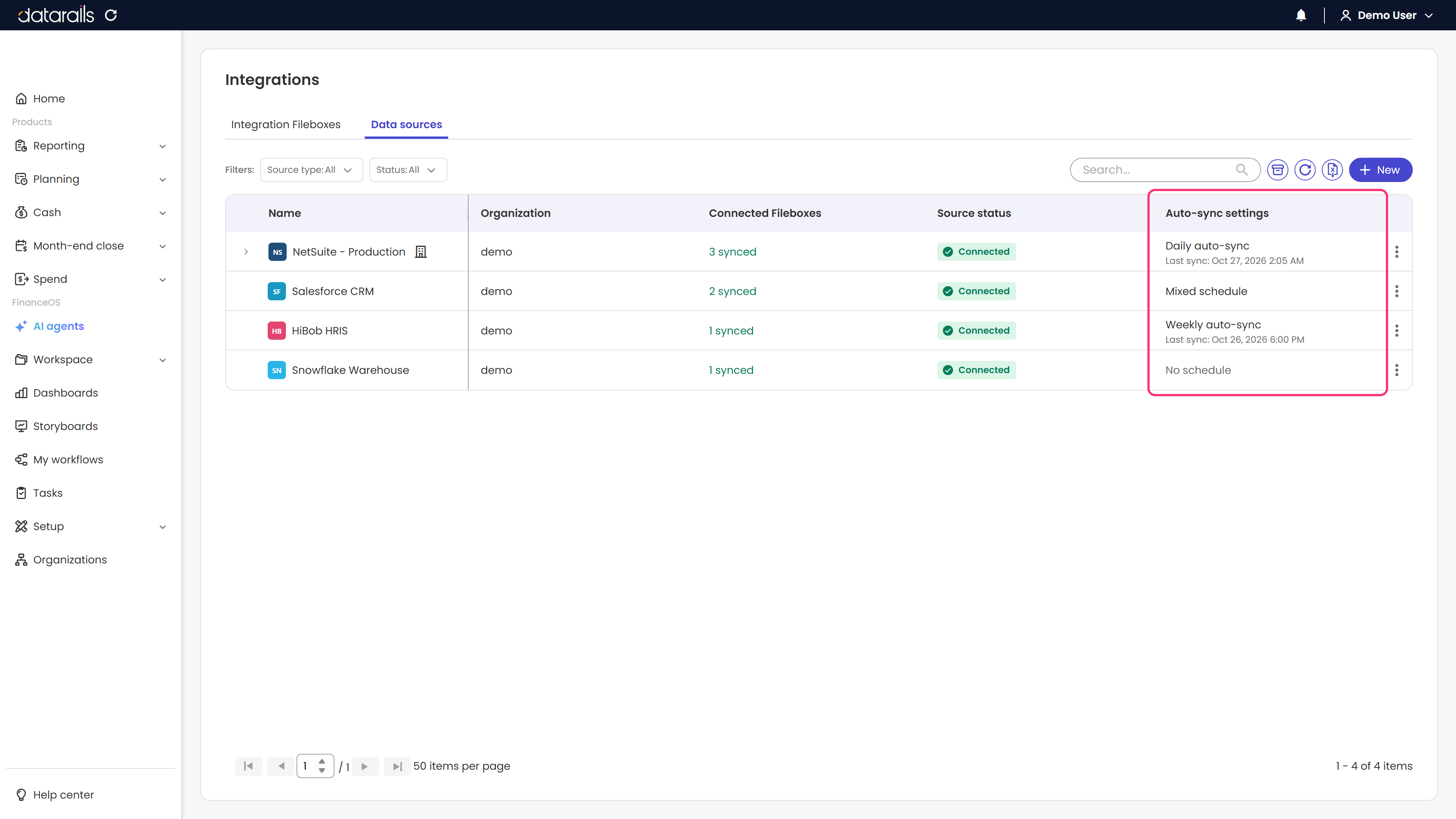Expand the NetSuite - Production row
This screenshot has height=819, width=1456.
246,251
